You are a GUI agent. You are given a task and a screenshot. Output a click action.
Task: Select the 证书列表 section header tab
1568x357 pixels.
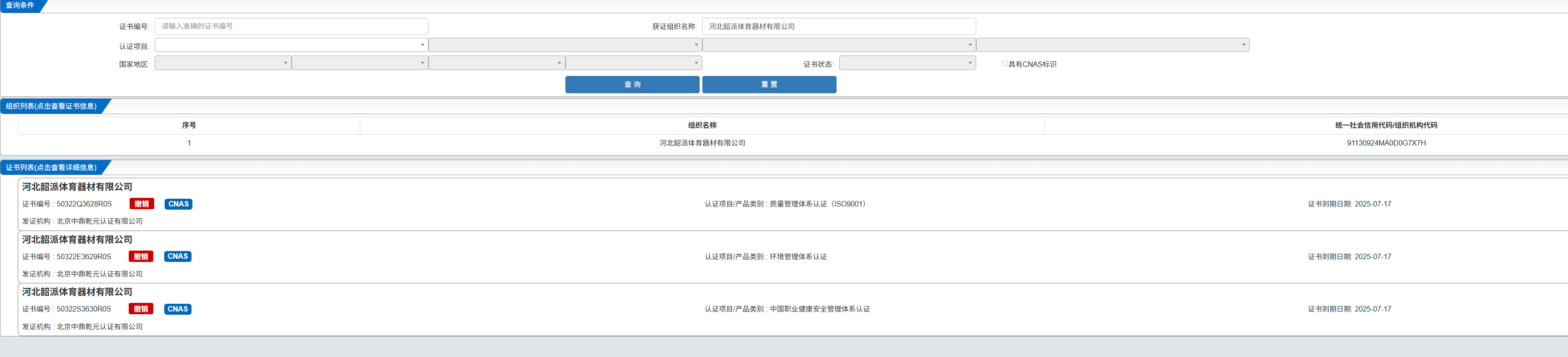tap(51, 168)
